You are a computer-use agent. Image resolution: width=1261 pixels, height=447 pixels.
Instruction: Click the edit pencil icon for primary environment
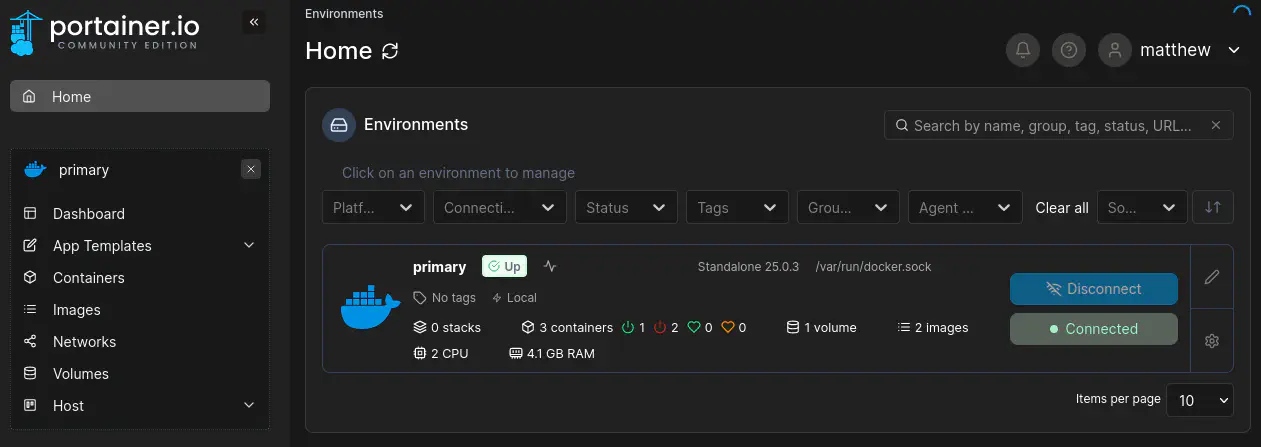tap(1212, 277)
